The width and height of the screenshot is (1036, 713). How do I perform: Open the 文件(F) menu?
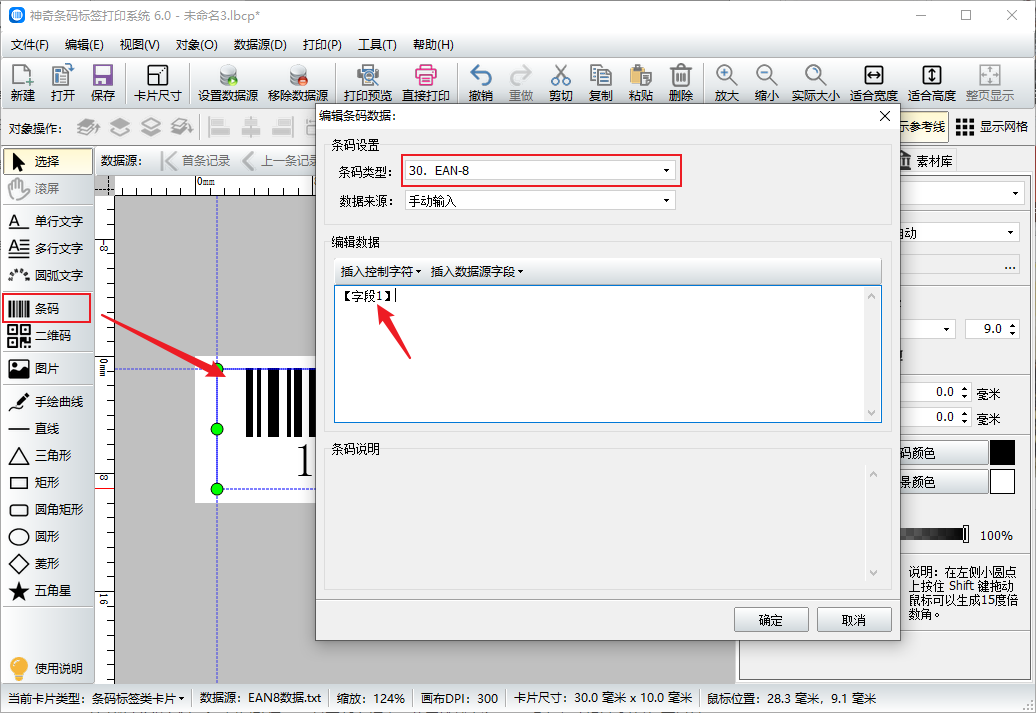click(30, 45)
